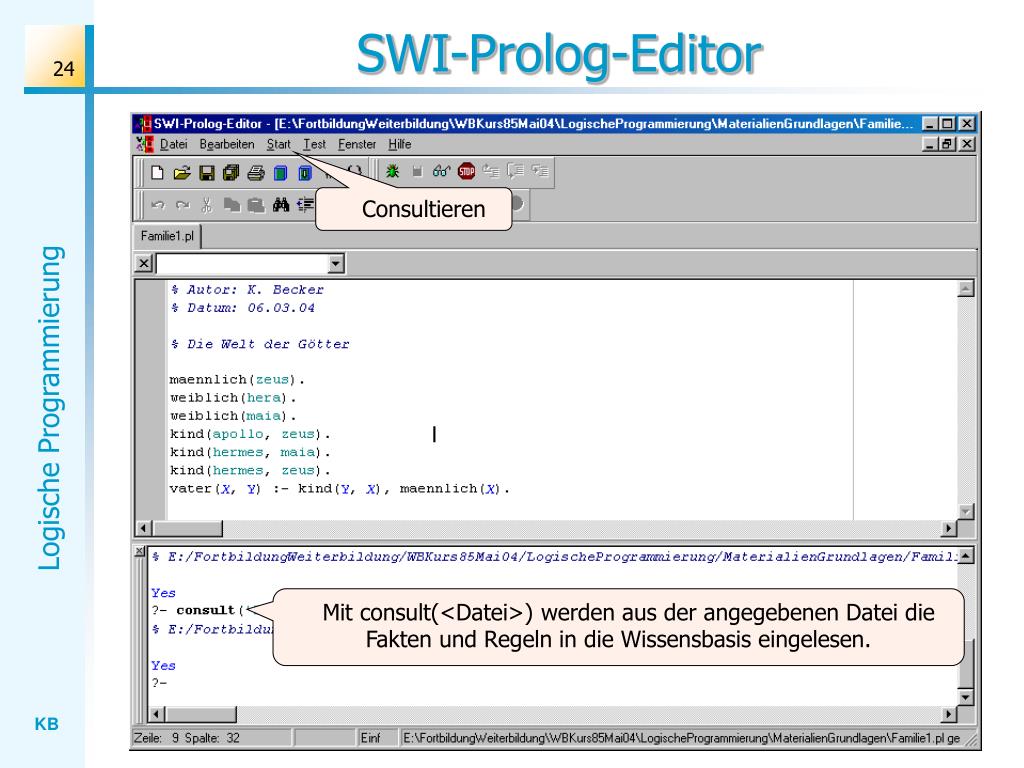
Task: Click console vertical scrollbar down arrow
Action: (966, 697)
